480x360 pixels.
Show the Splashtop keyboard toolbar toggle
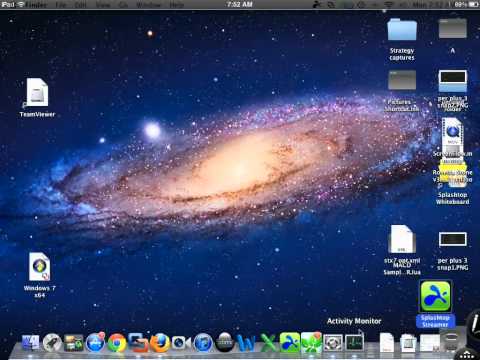pos(467,354)
